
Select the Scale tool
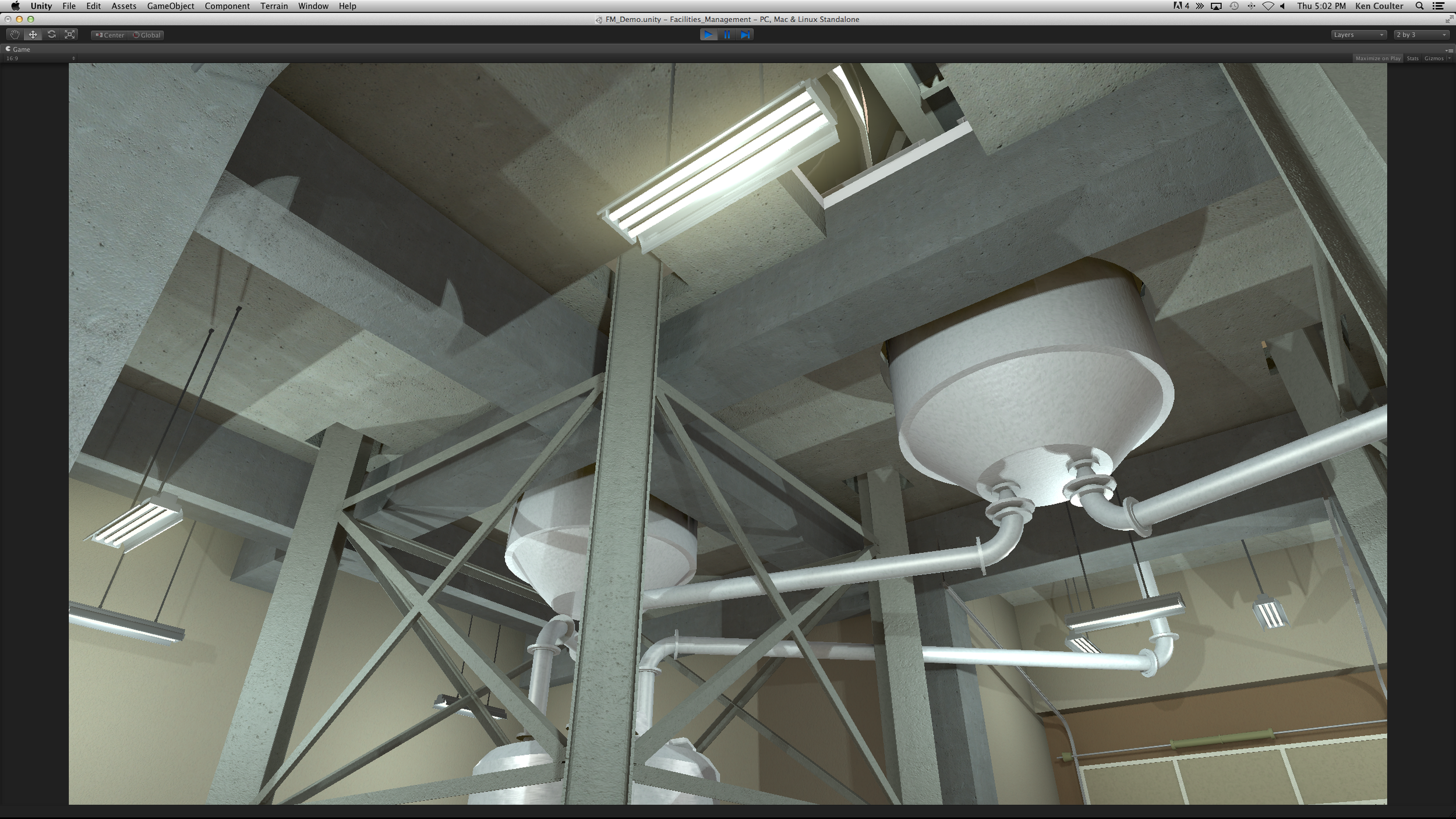pos(70,35)
